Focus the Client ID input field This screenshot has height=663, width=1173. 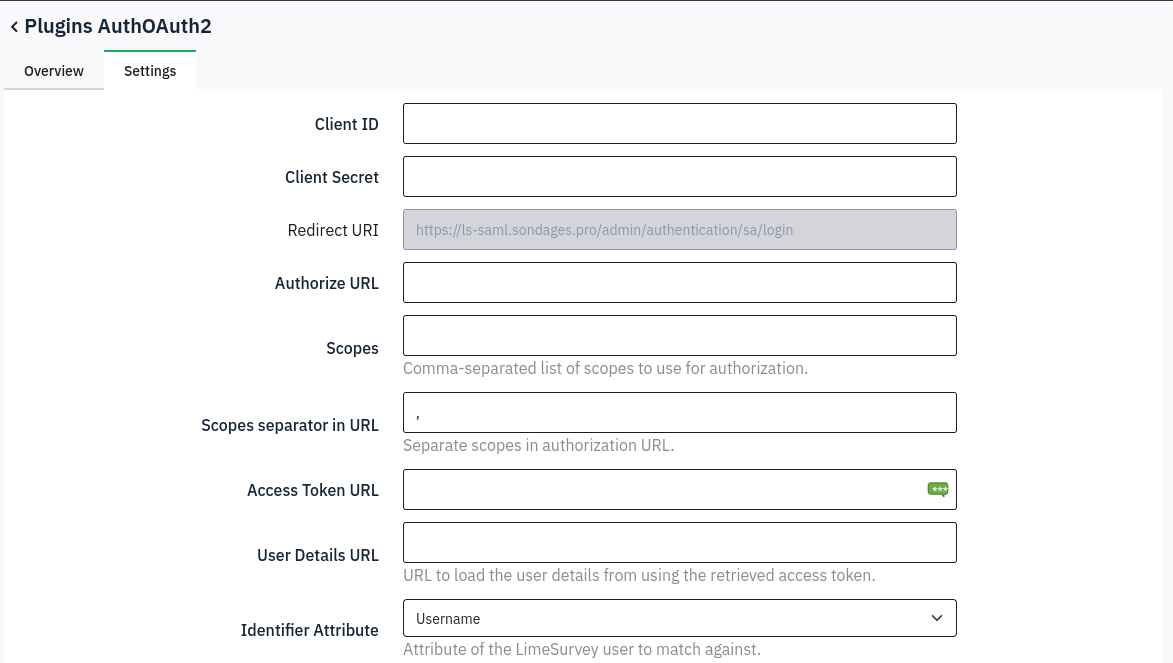point(679,123)
